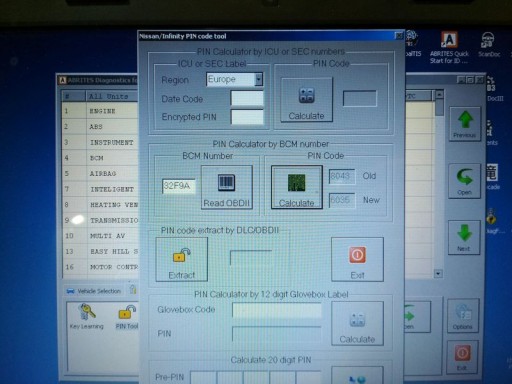Image resolution: width=512 pixels, height=384 pixels.
Task: Click the Glovebox Code input field
Action: [277, 310]
